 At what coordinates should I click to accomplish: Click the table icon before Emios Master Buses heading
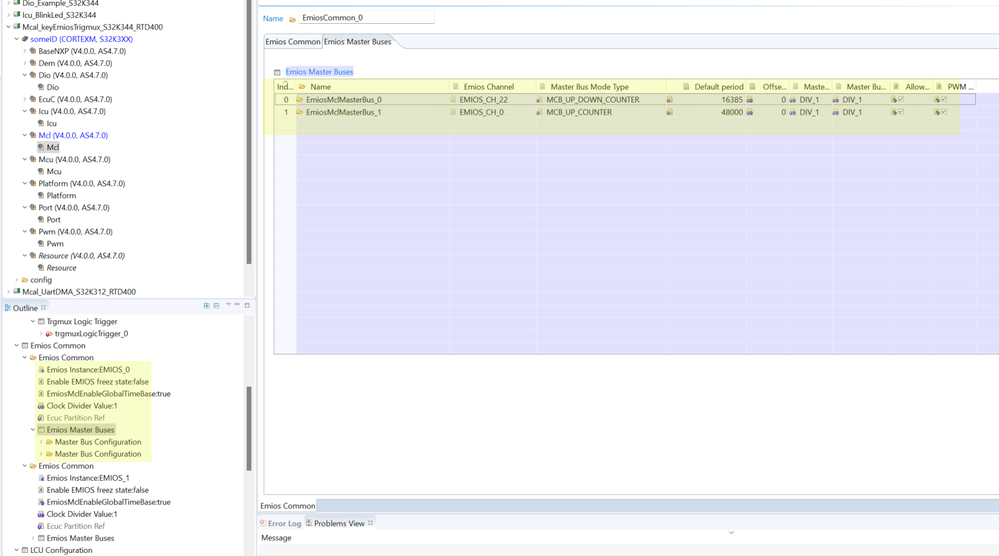[x=277, y=72]
